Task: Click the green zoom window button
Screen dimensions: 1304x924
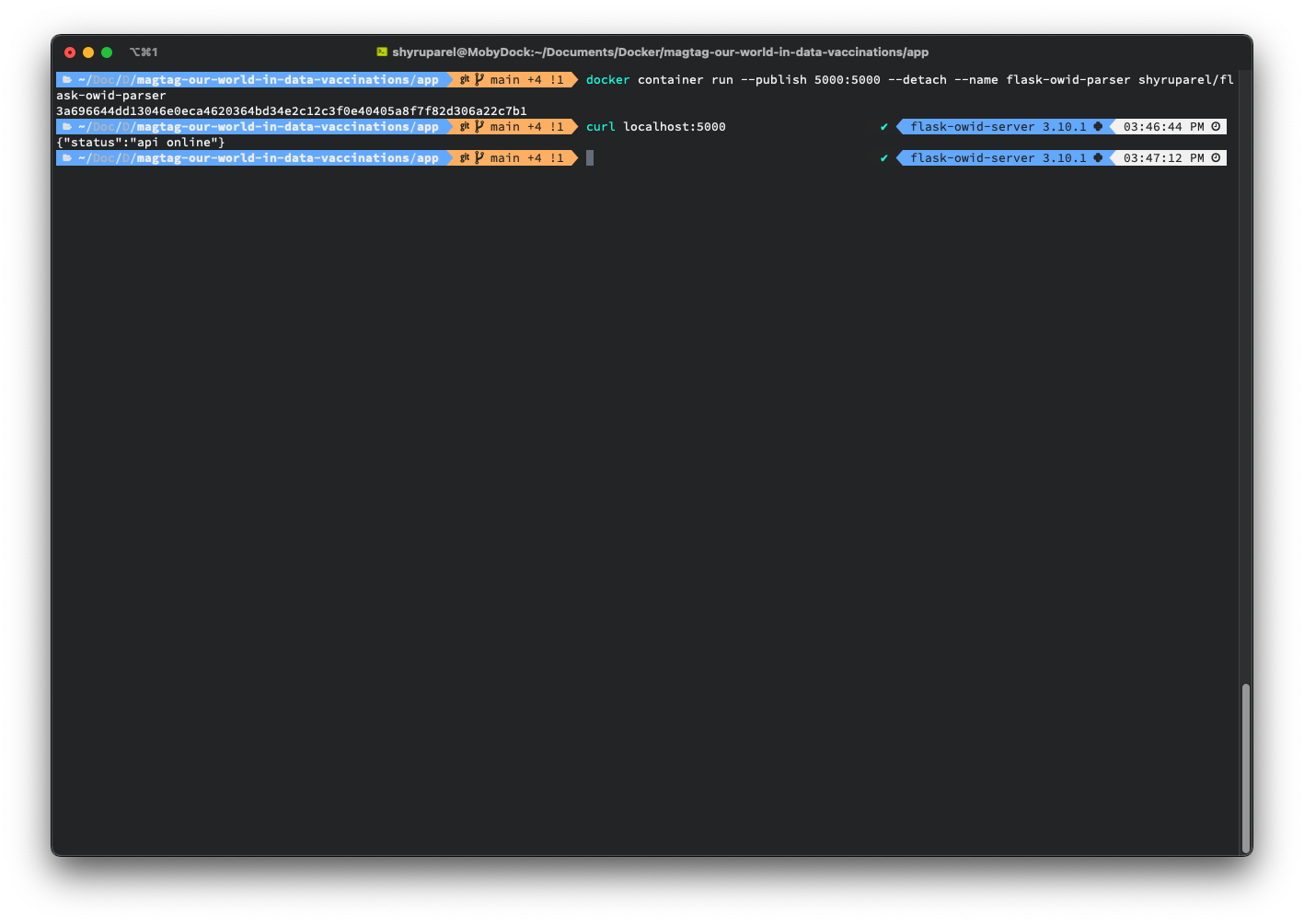Action: pos(107,52)
